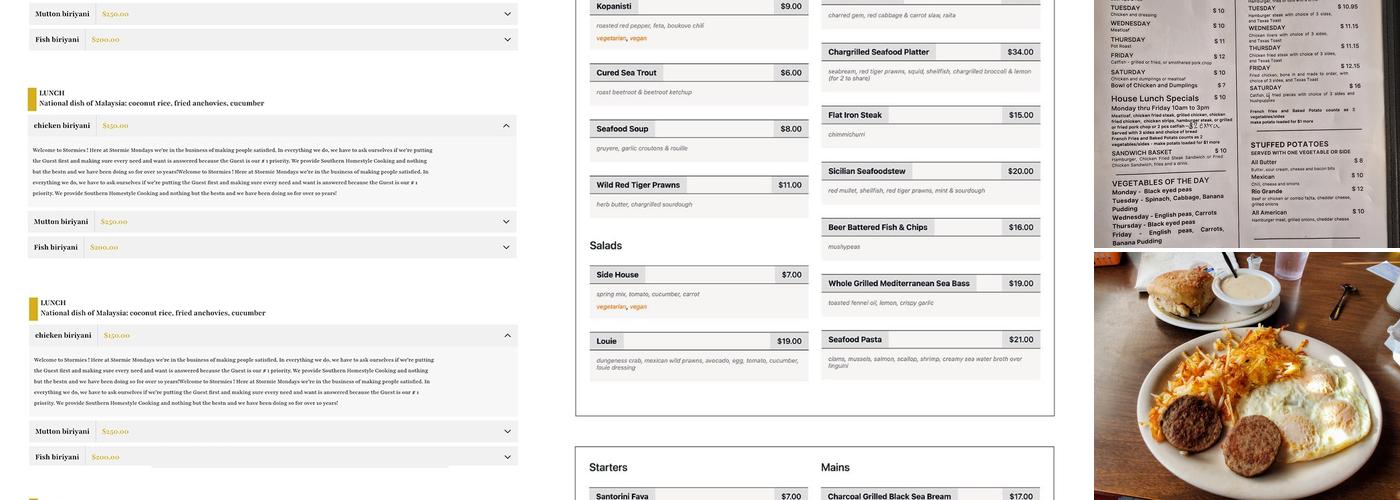Image resolution: width=1400 pixels, height=500 pixels.
Task: Click the yellow bar beside first LUNCH heading
Action: click(32, 99)
